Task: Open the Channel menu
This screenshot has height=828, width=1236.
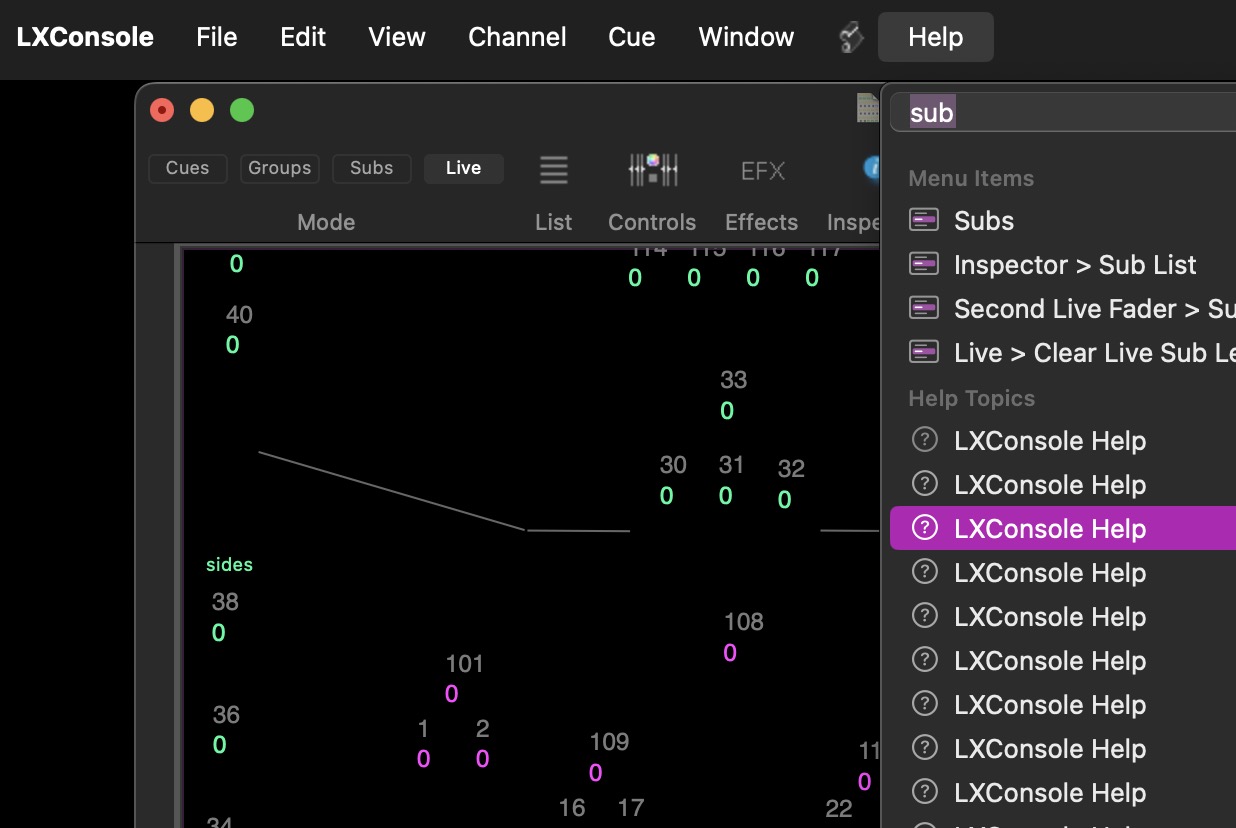Action: (517, 37)
